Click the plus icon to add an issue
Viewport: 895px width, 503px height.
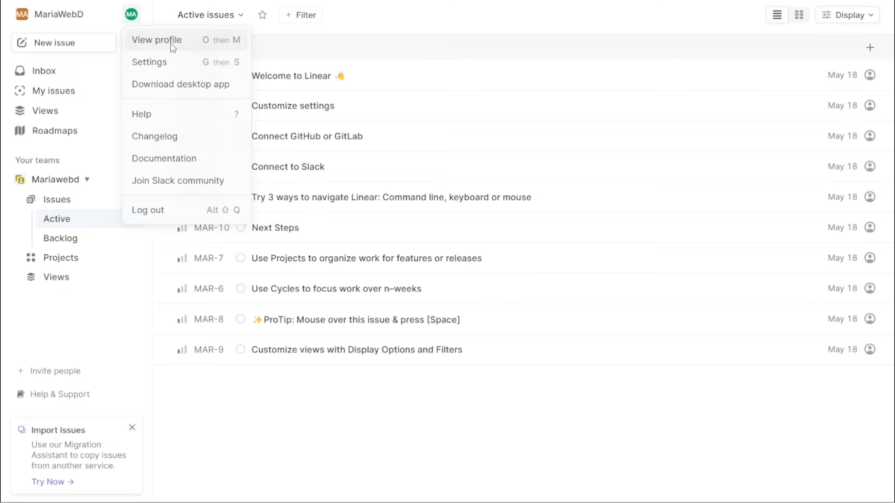[870, 47]
